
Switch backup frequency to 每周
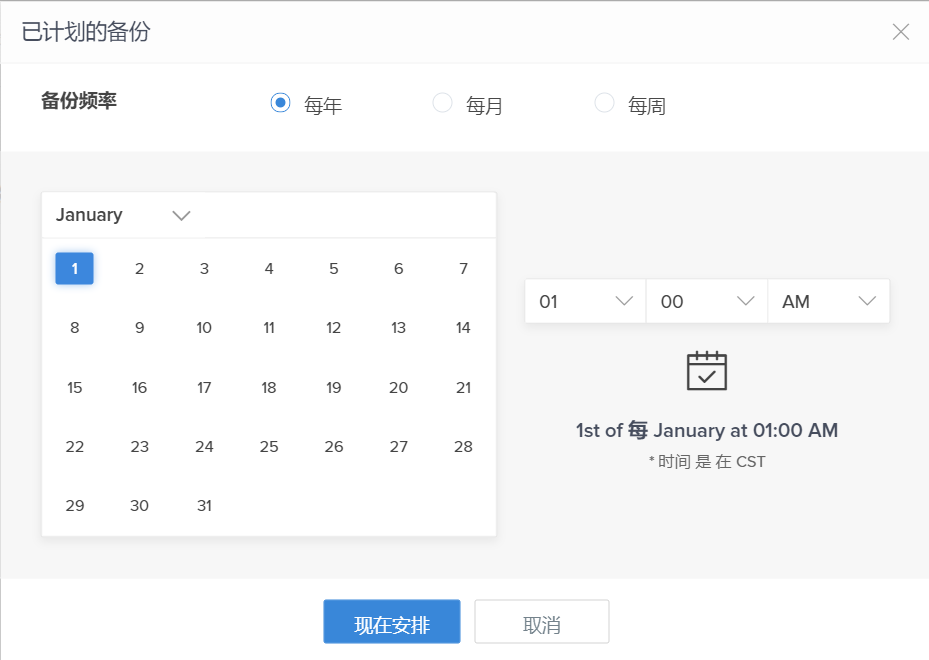tap(604, 103)
